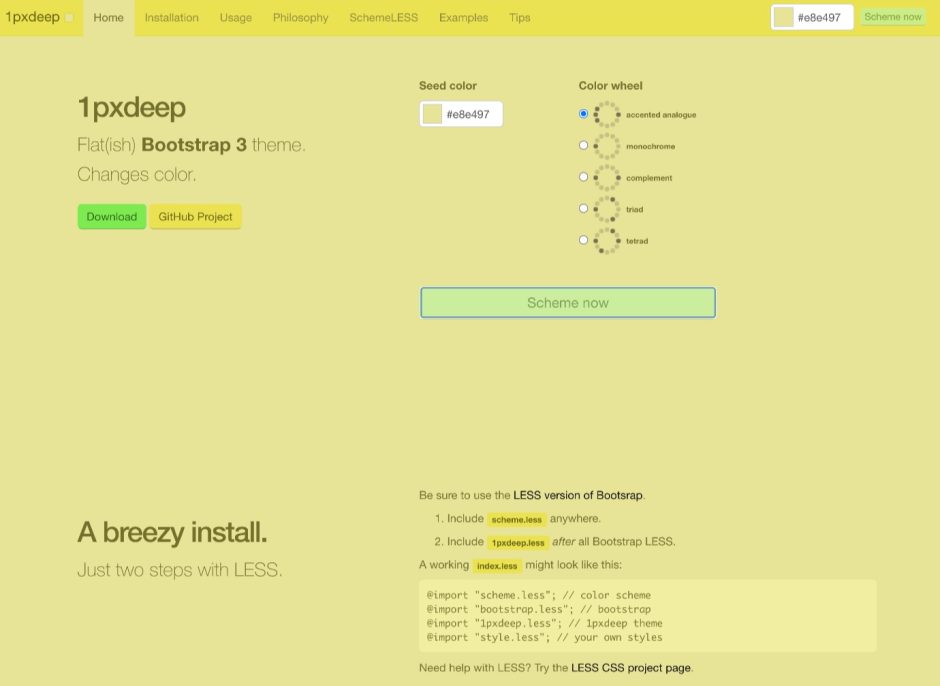Select the triad radio button
The image size is (940, 686).
[x=584, y=208]
